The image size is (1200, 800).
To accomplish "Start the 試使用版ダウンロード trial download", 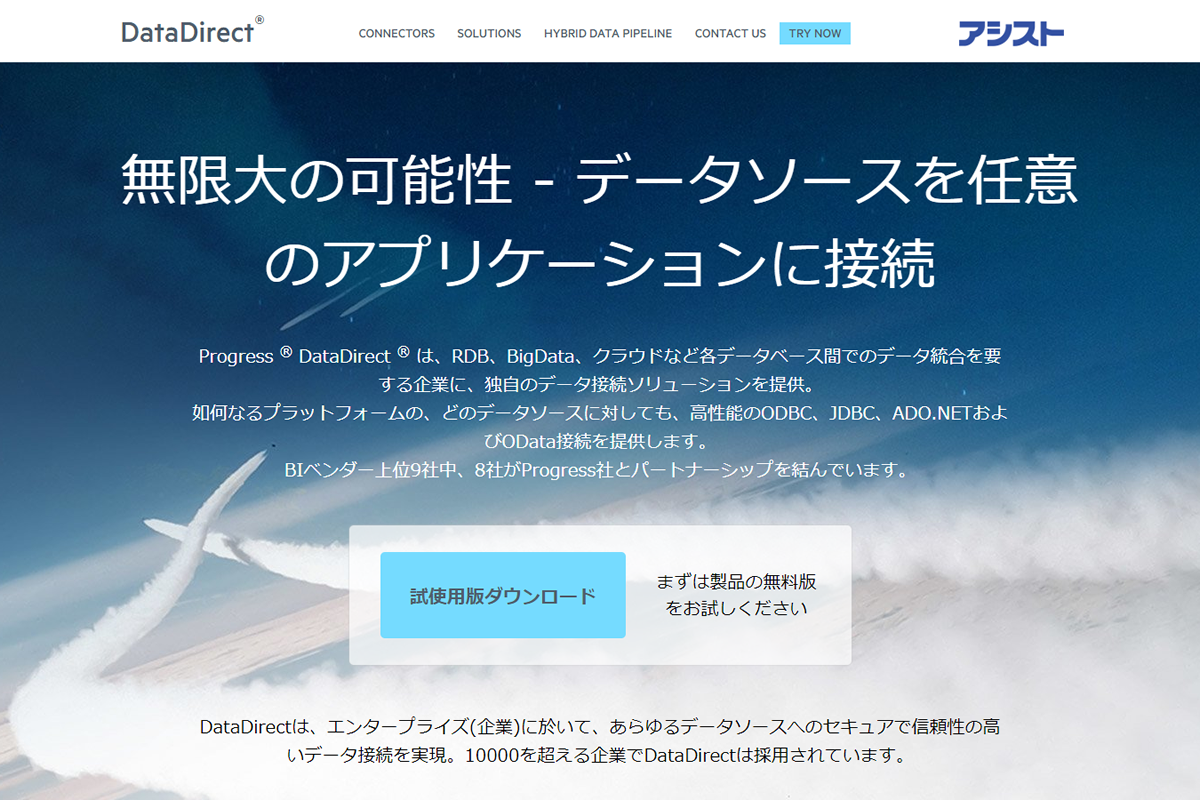I will point(503,595).
